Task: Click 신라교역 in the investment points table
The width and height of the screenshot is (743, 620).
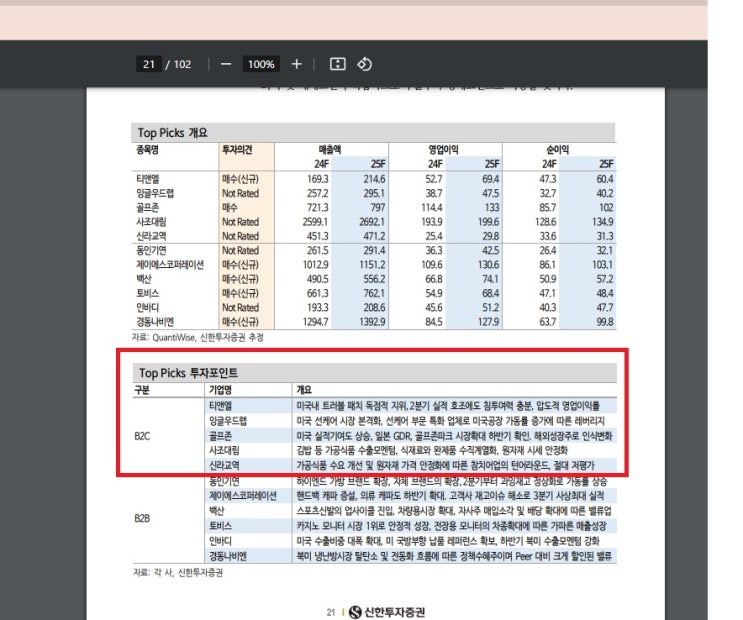Action: tap(224, 465)
